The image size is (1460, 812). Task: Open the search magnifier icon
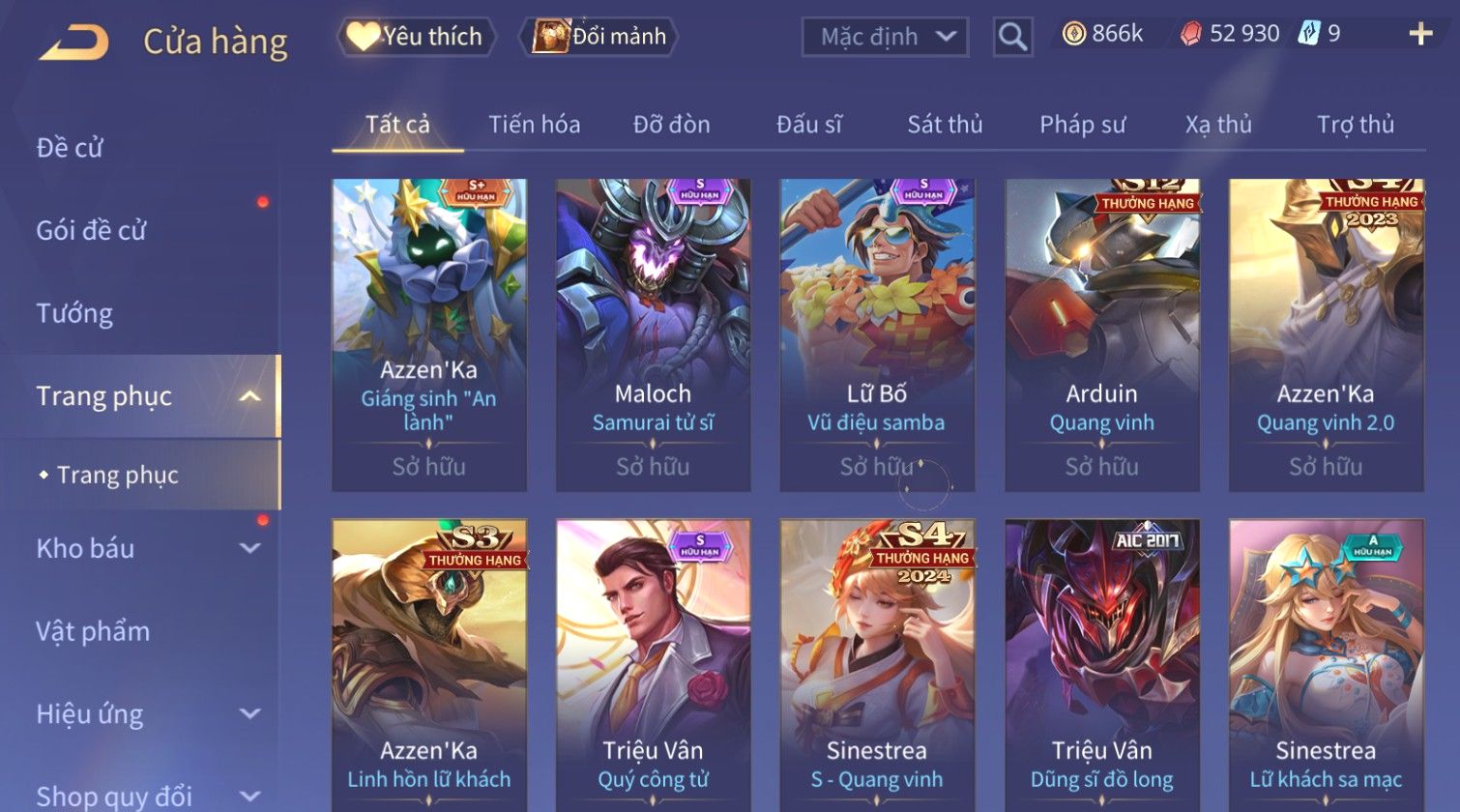1012,37
